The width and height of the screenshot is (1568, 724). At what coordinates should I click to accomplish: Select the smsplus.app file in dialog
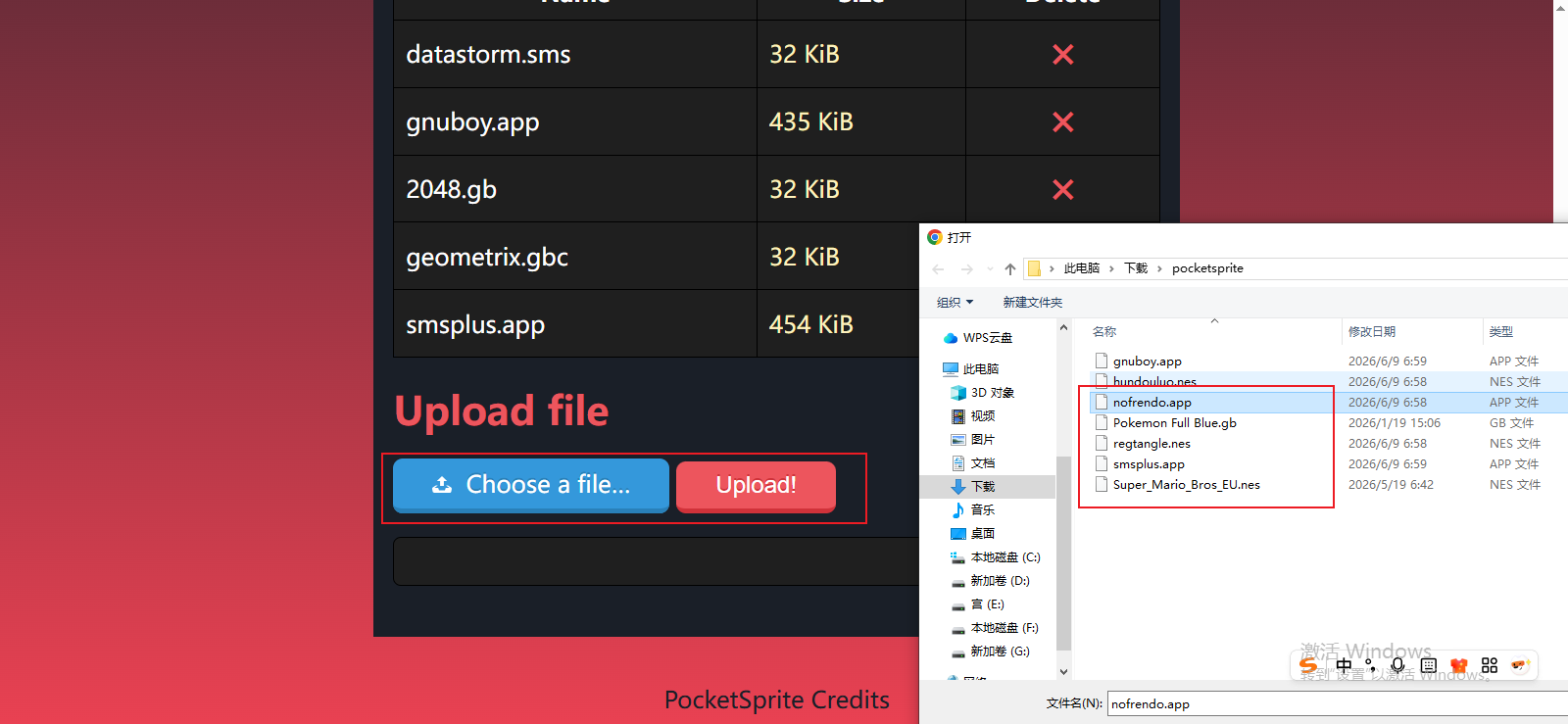[x=1149, y=464]
